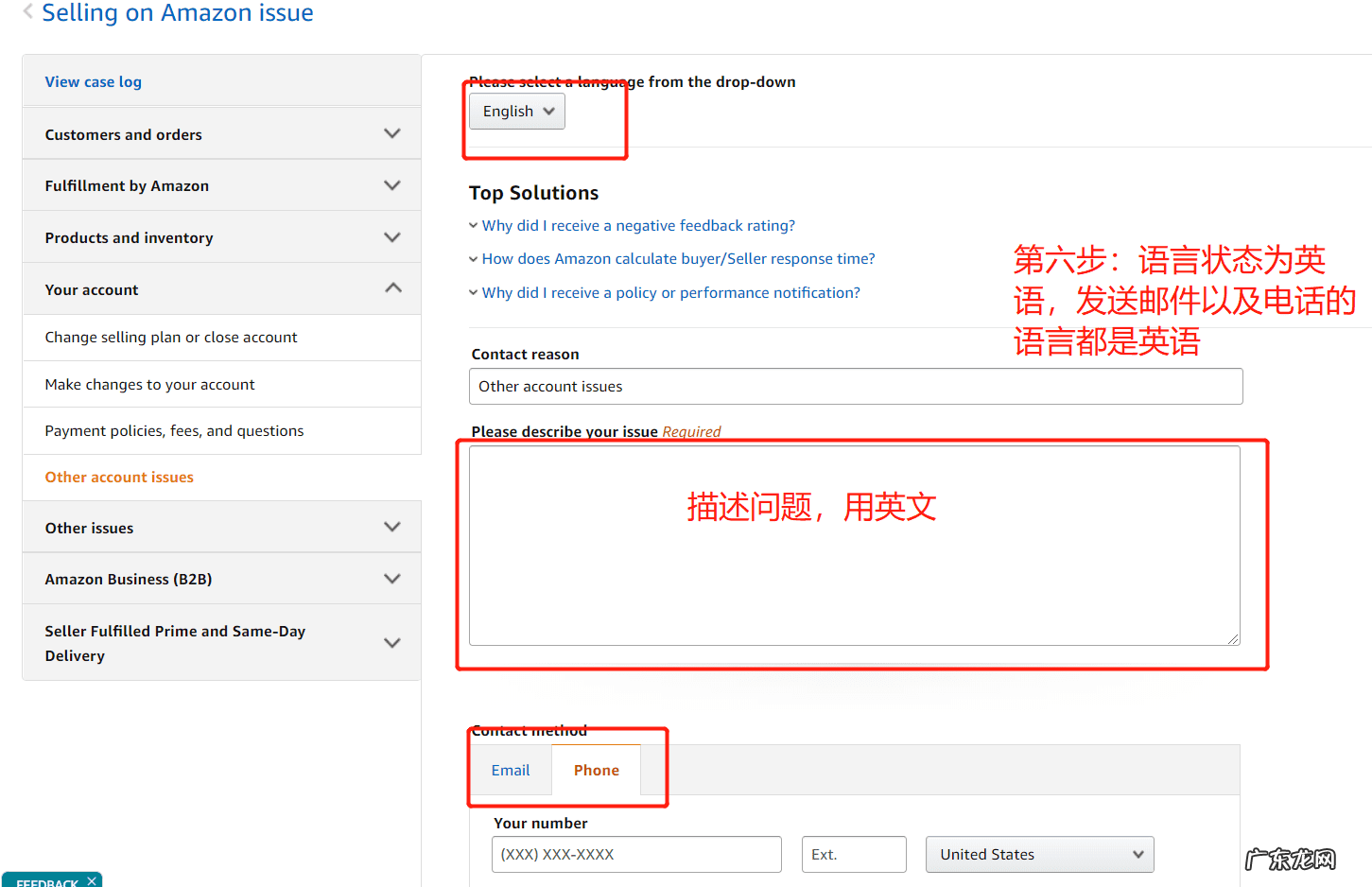Viewport: 1372px width, 887px height.
Task: Expand Seller Fulfilled Prime and Same-Day Delivery
Action: coord(392,643)
